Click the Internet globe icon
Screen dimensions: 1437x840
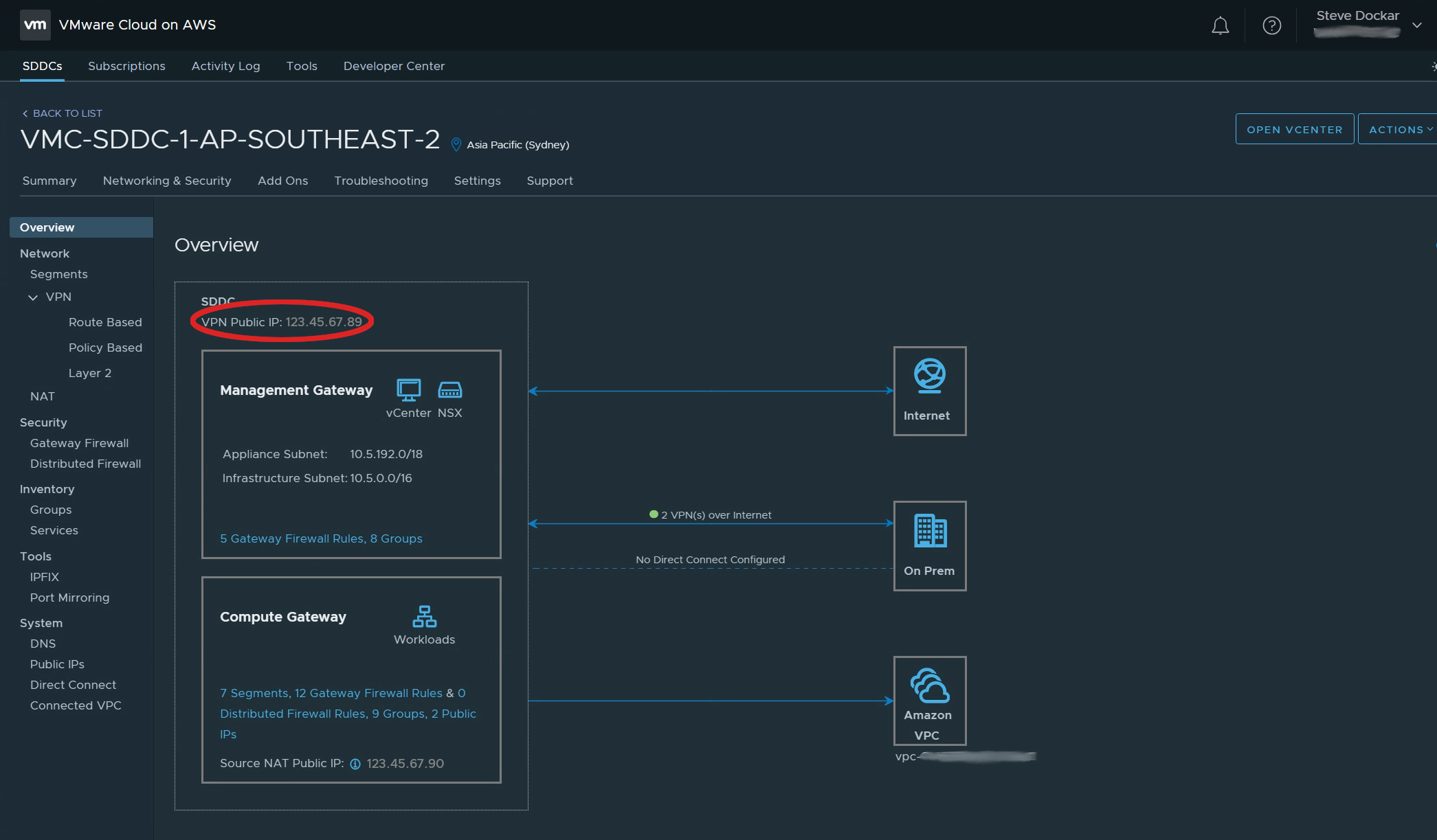929,376
